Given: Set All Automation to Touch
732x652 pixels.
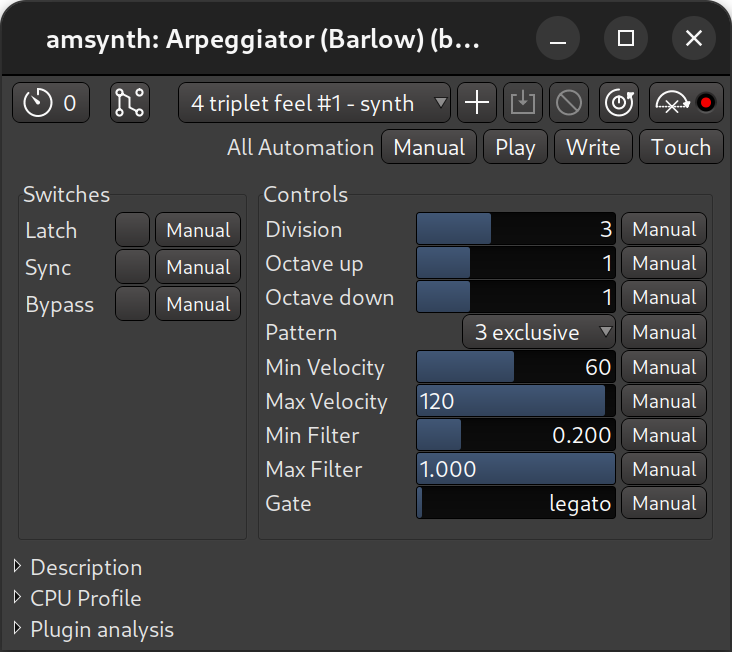Looking at the screenshot, I should coord(681,147).
